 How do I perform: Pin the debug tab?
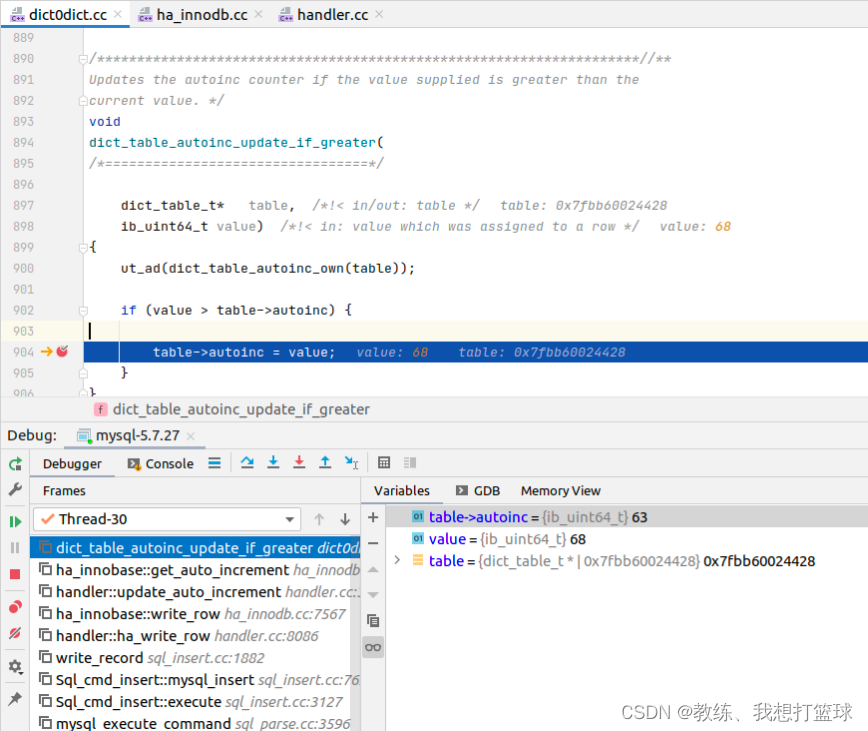point(15,699)
